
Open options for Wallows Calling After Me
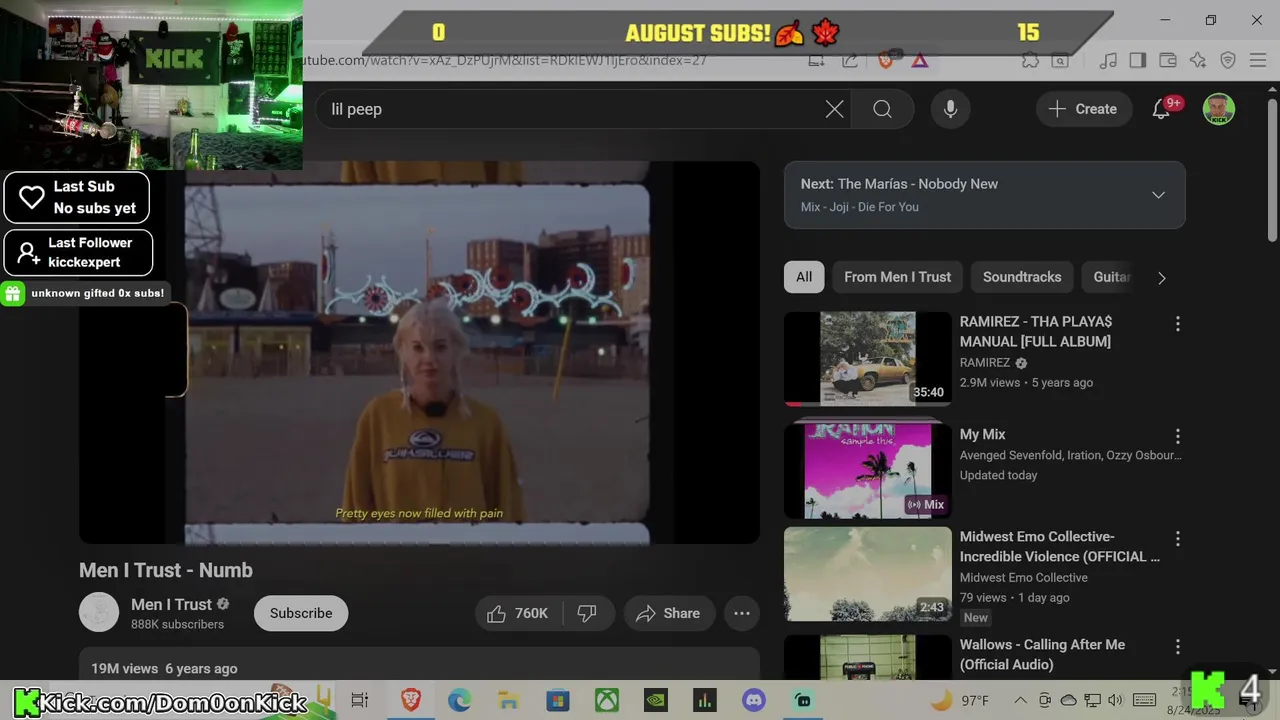(x=1177, y=647)
